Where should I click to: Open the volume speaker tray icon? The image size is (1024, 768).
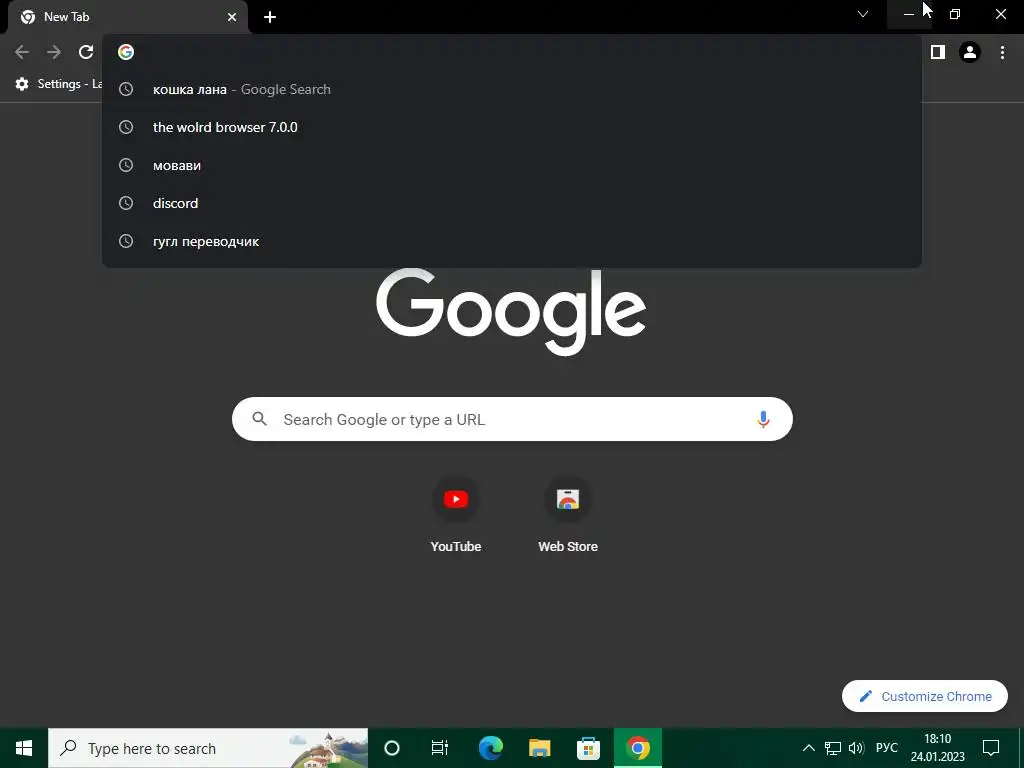click(856, 748)
